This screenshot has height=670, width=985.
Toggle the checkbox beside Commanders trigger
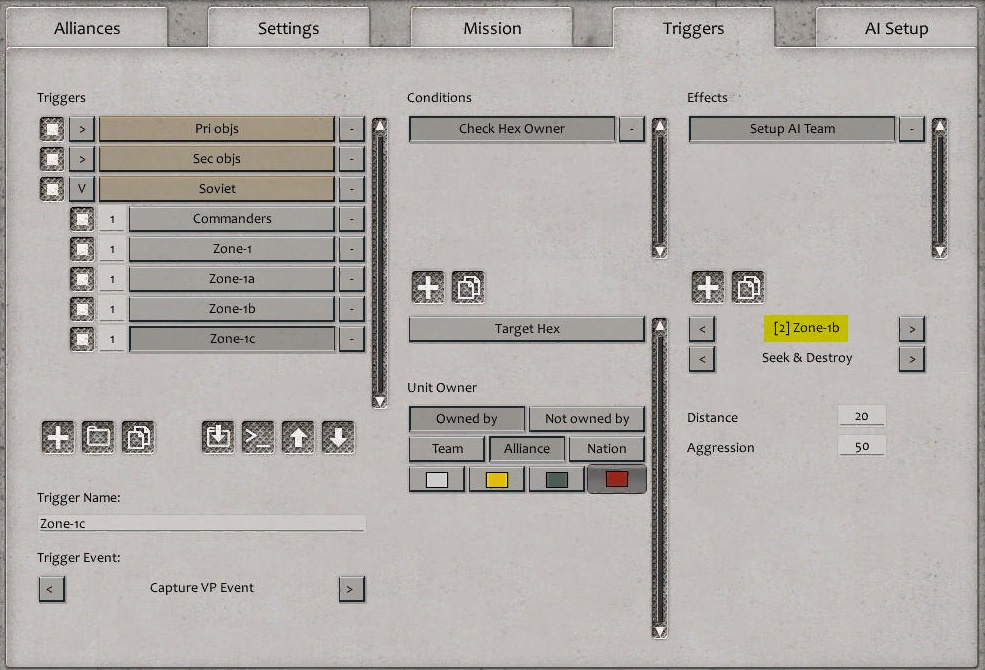[x=81, y=218]
